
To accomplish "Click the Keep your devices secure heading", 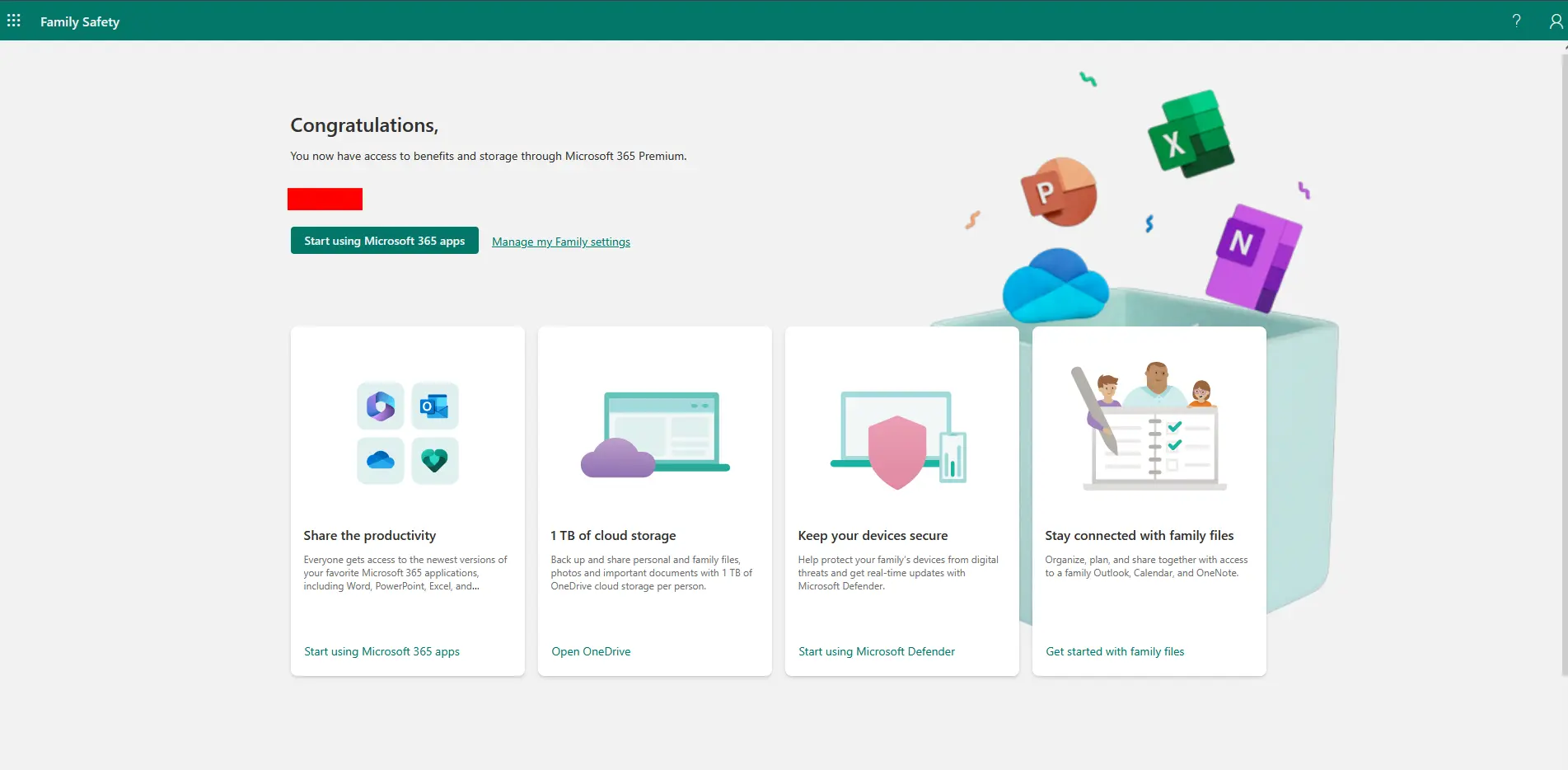I will tap(873, 536).
